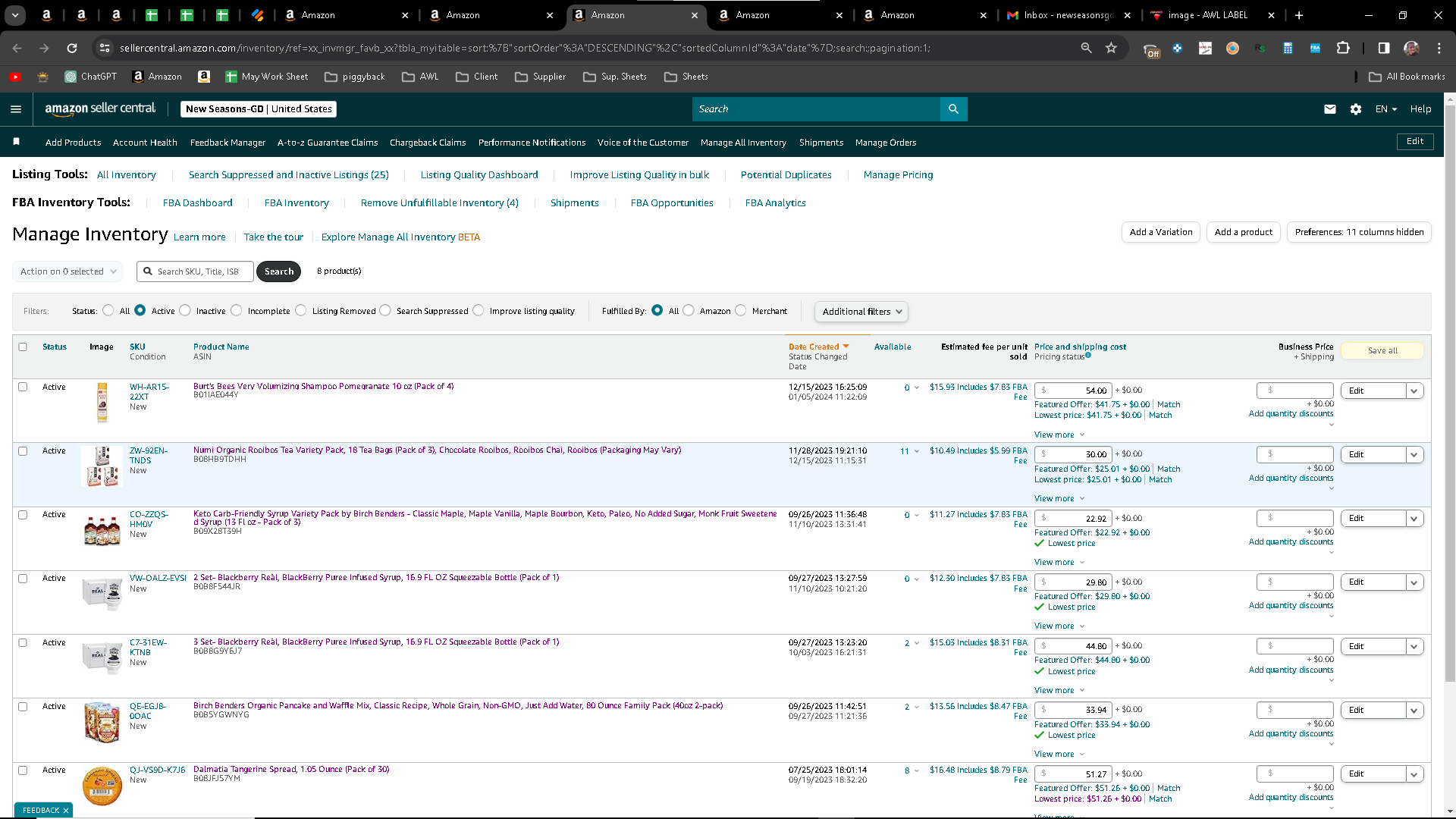Switch to image - AWL LABEL tab
Screen dimensions: 1456x819
[x=1212, y=15]
